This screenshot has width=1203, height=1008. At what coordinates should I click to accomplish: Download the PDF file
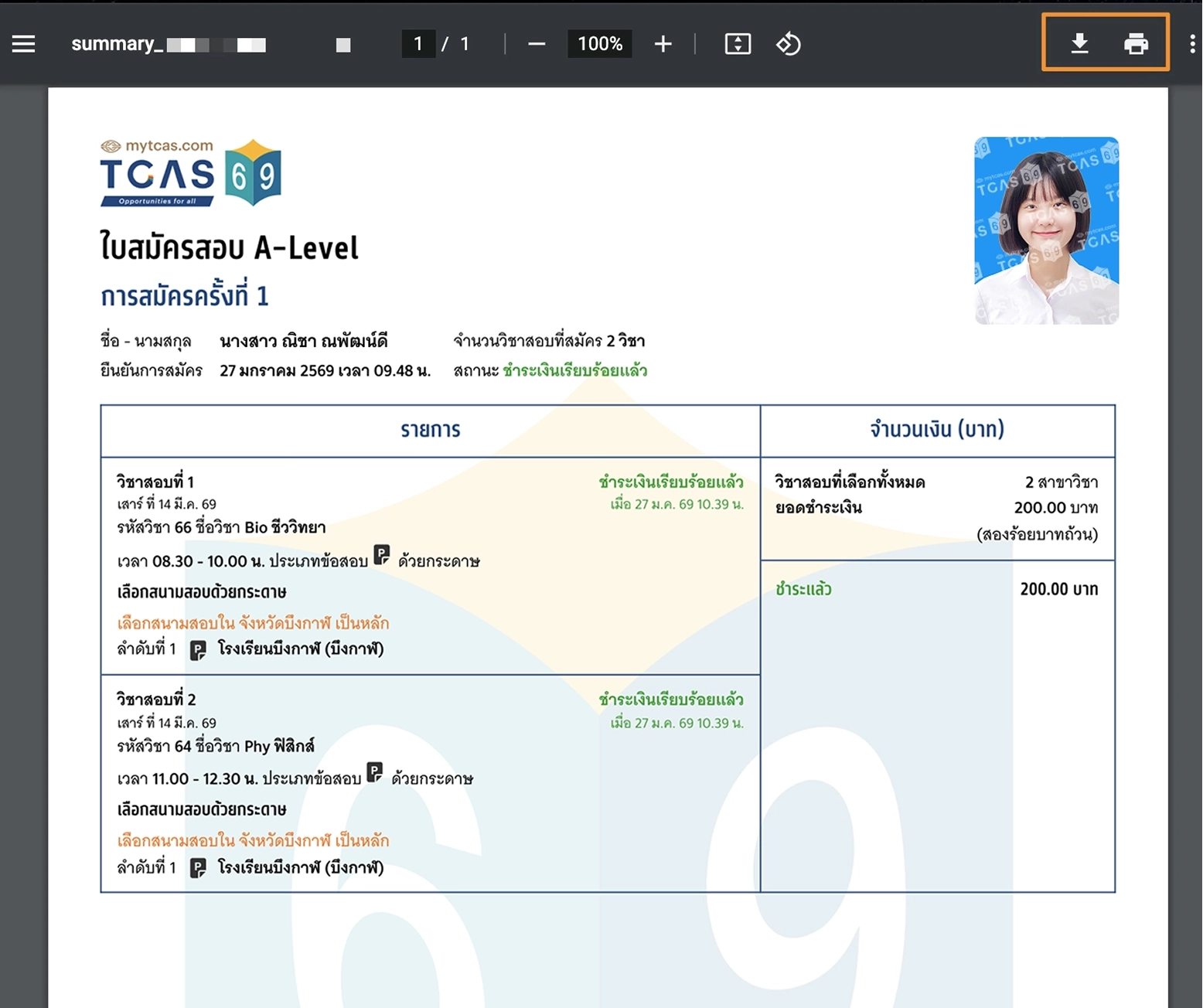(x=1079, y=43)
